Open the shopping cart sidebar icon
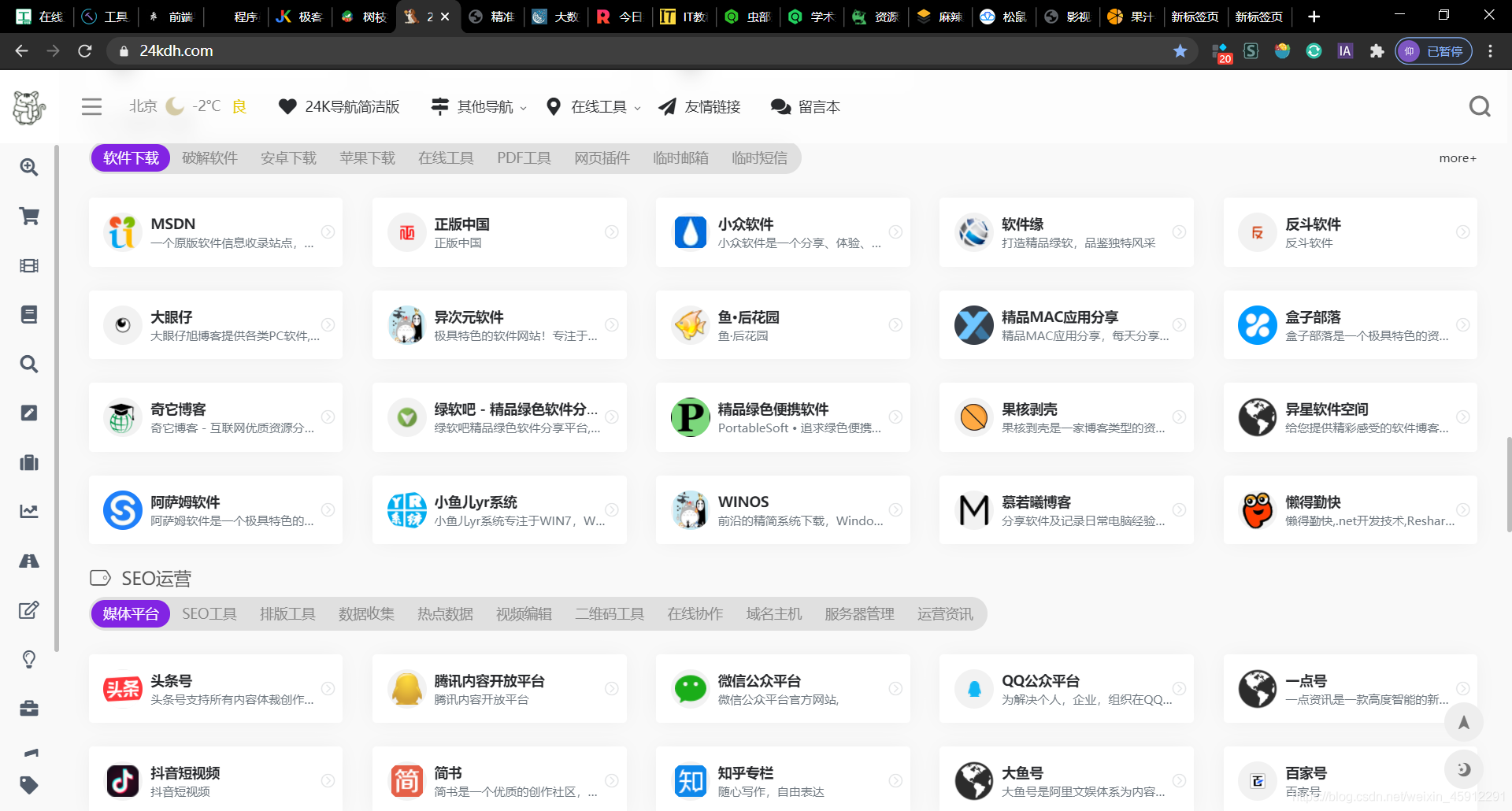Screen dimensions: 1512x811 click(29, 217)
